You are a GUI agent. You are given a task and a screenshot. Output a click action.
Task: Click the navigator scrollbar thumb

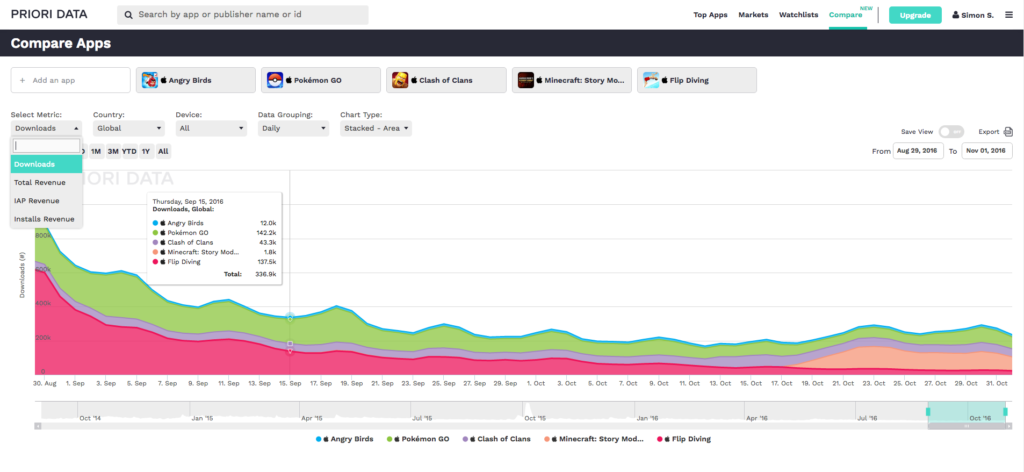967,426
